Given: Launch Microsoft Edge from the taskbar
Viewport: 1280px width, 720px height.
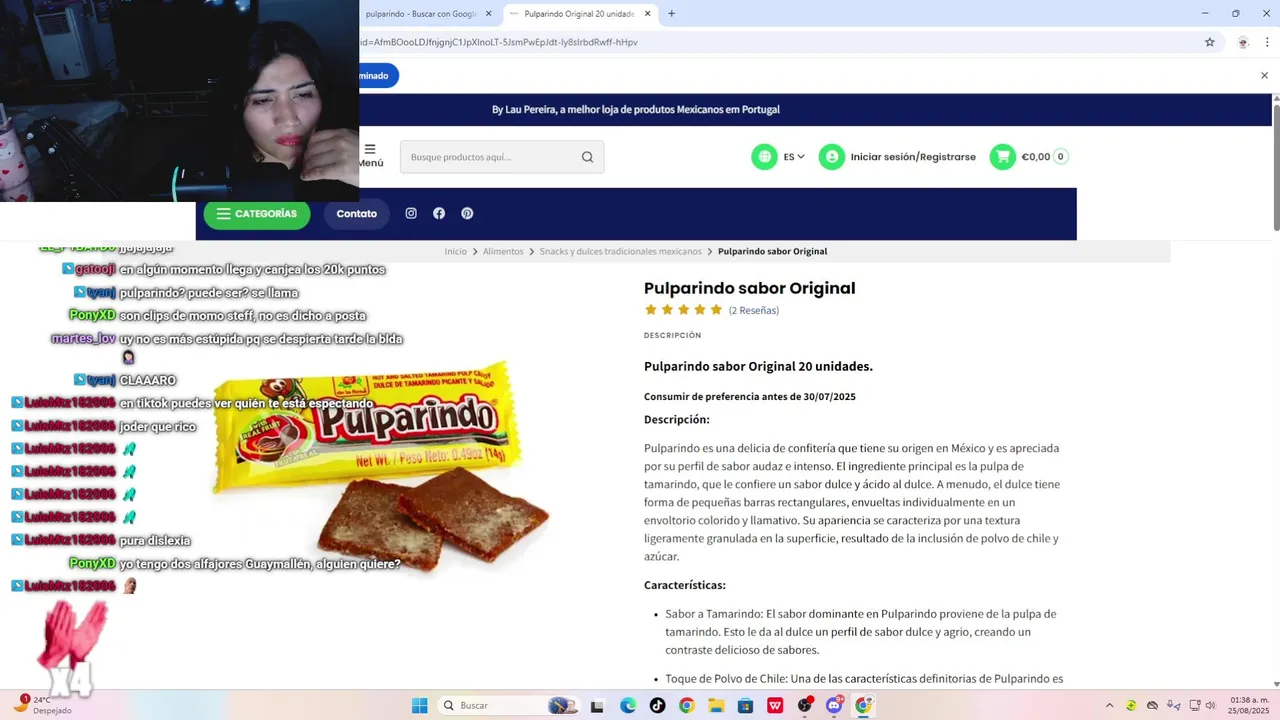Looking at the screenshot, I should coord(628,705).
